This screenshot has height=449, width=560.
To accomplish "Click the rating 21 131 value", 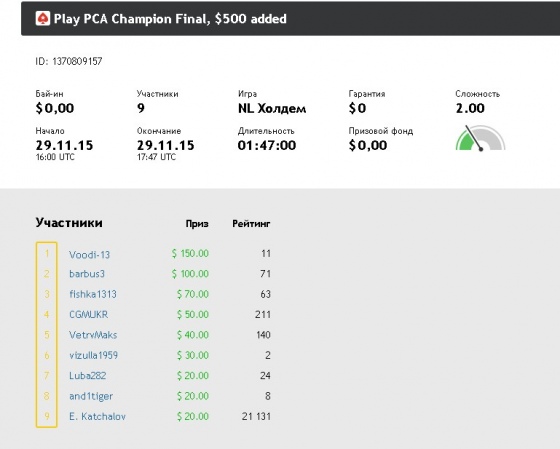I will click(256, 416).
